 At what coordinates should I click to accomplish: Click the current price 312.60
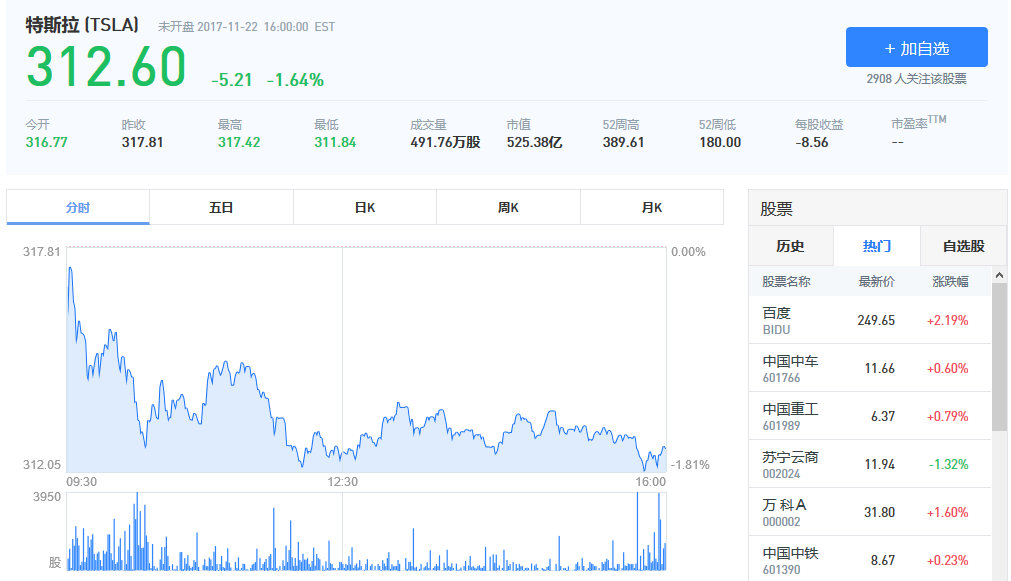pos(106,66)
